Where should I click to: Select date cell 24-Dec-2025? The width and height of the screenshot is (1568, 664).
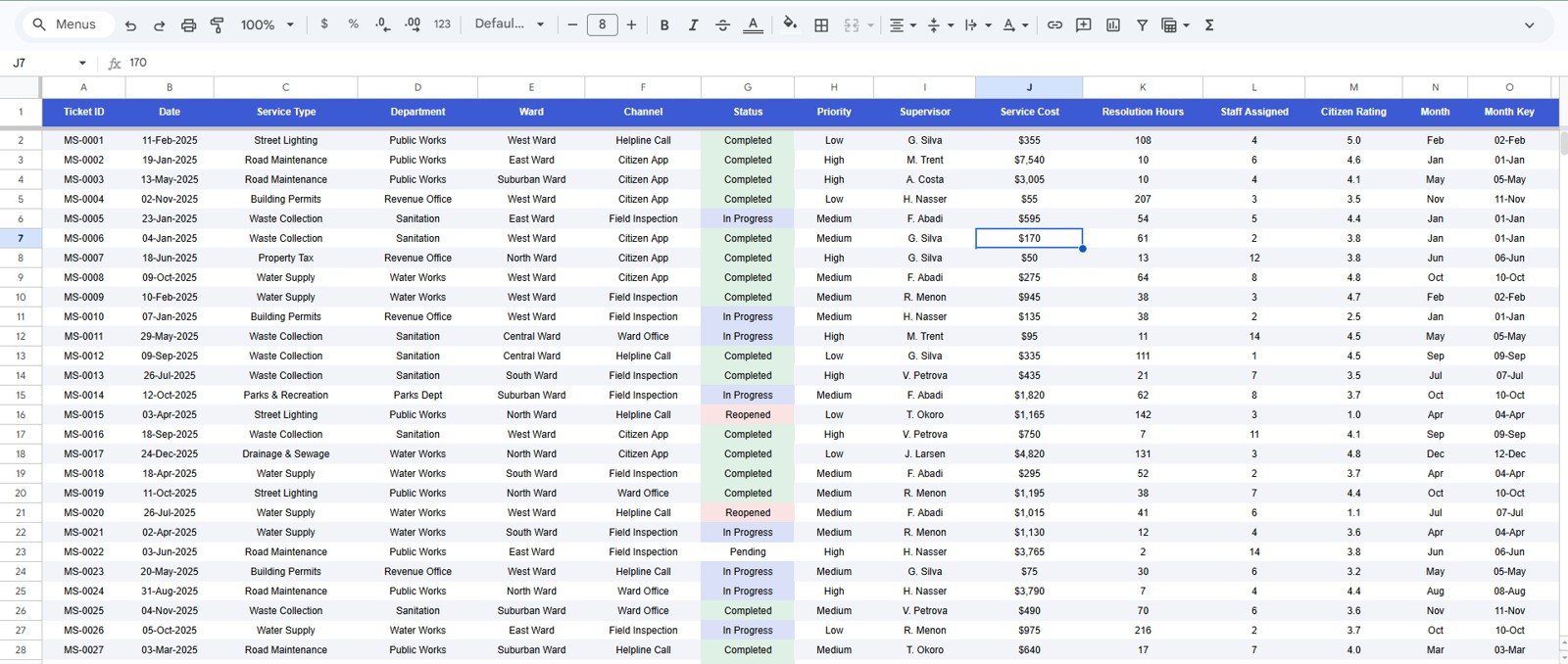(170, 453)
